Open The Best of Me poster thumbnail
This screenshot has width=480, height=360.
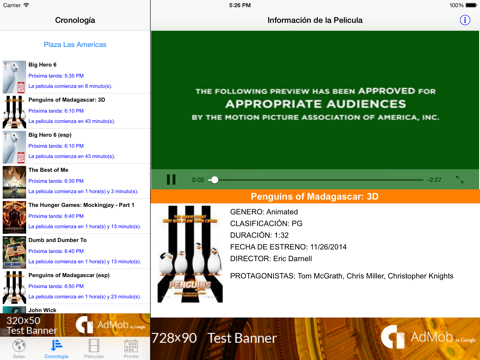[14, 182]
